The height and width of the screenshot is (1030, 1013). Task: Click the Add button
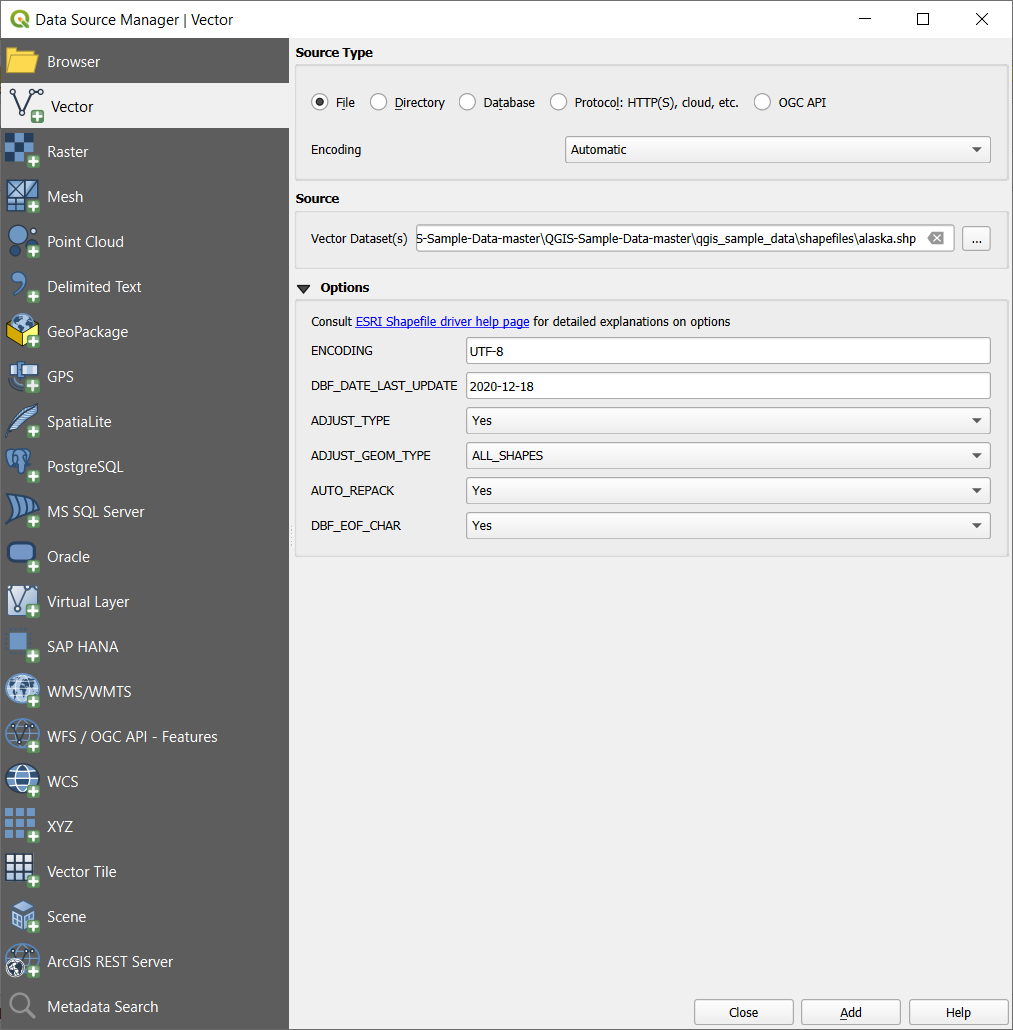(x=850, y=1011)
